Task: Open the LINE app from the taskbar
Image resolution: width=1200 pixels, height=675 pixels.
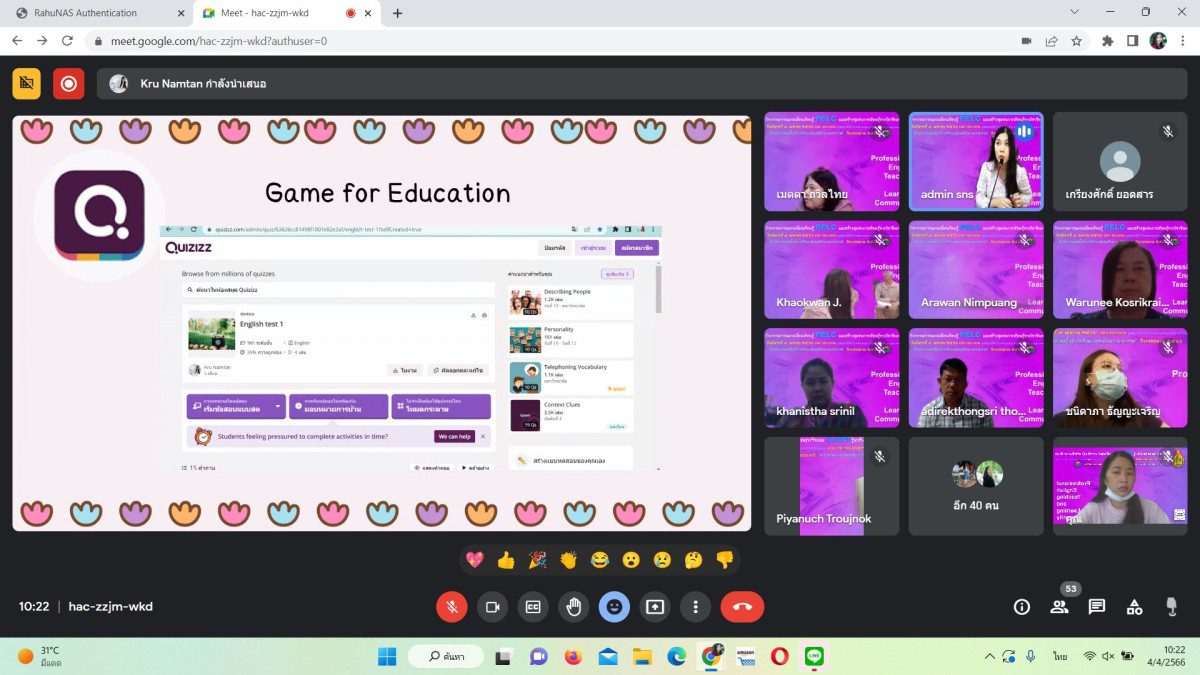Action: [815, 656]
